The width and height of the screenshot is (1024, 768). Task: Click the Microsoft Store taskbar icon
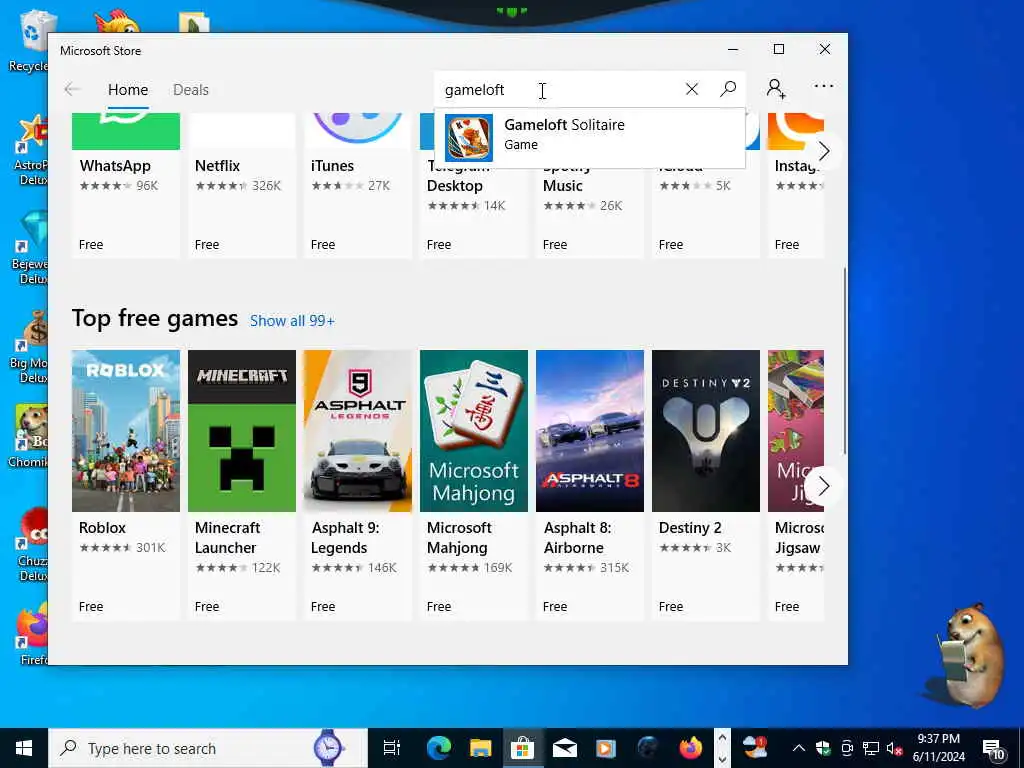click(522, 748)
